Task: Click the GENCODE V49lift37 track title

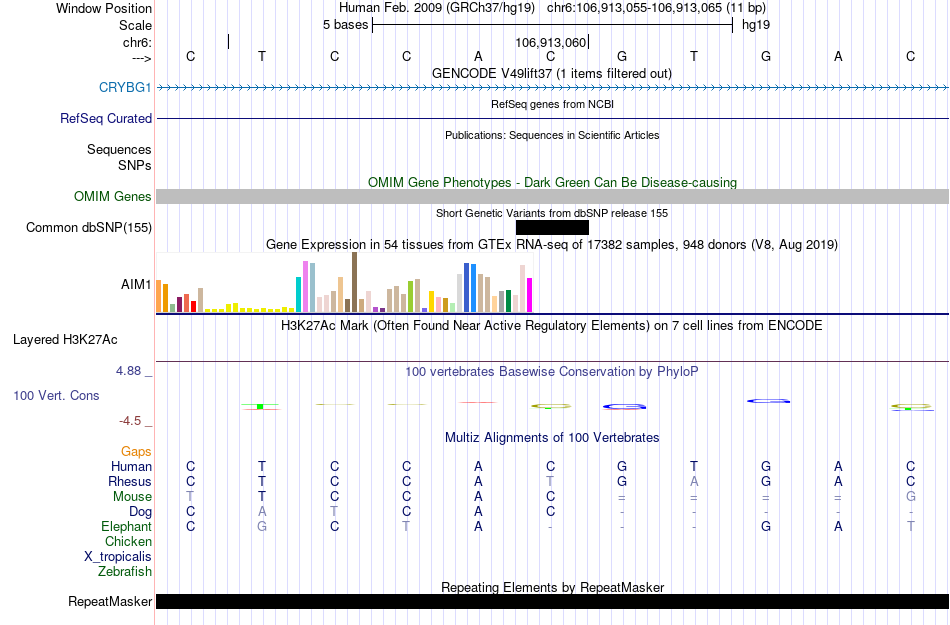Action: pyautogui.click(x=552, y=74)
